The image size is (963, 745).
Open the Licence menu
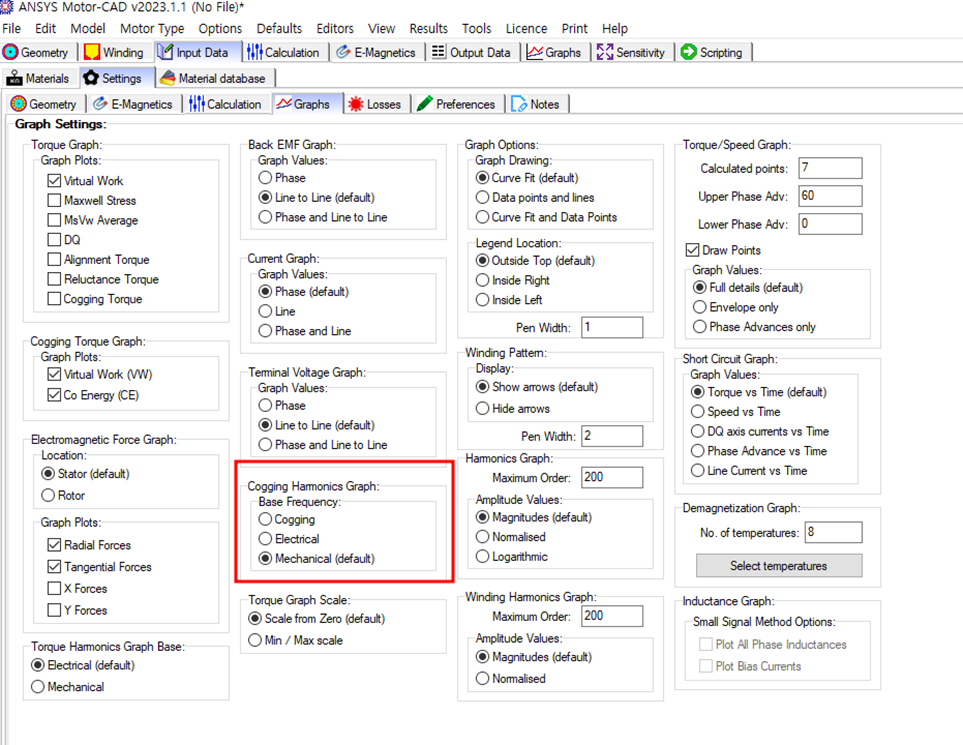coord(526,28)
